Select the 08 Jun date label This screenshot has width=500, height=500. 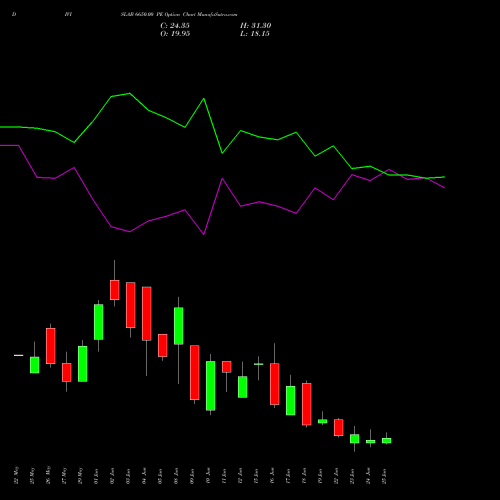pyautogui.click(x=176, y=476)
